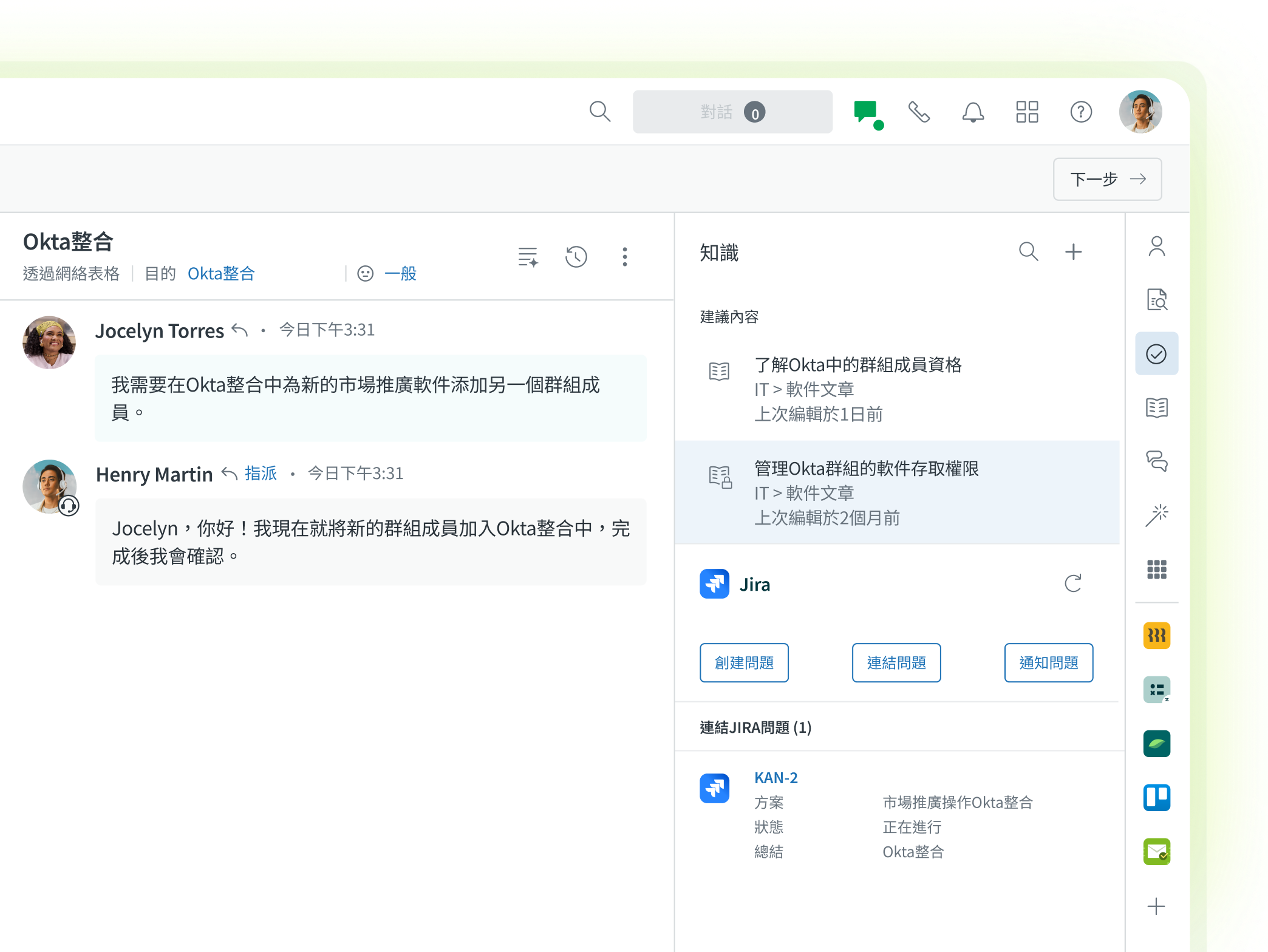Click the 正在進行 status value

tap(912, 827)
